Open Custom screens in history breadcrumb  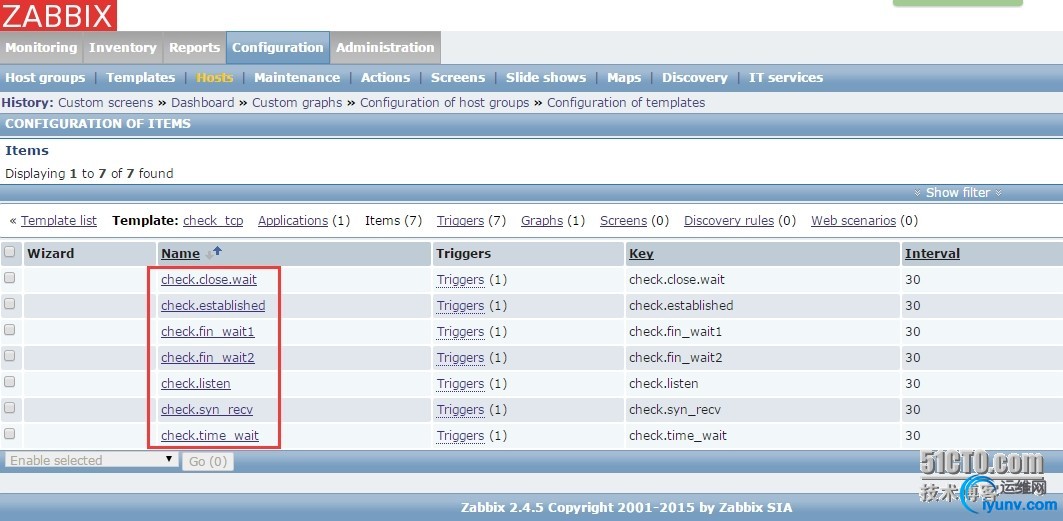[106, 102]
